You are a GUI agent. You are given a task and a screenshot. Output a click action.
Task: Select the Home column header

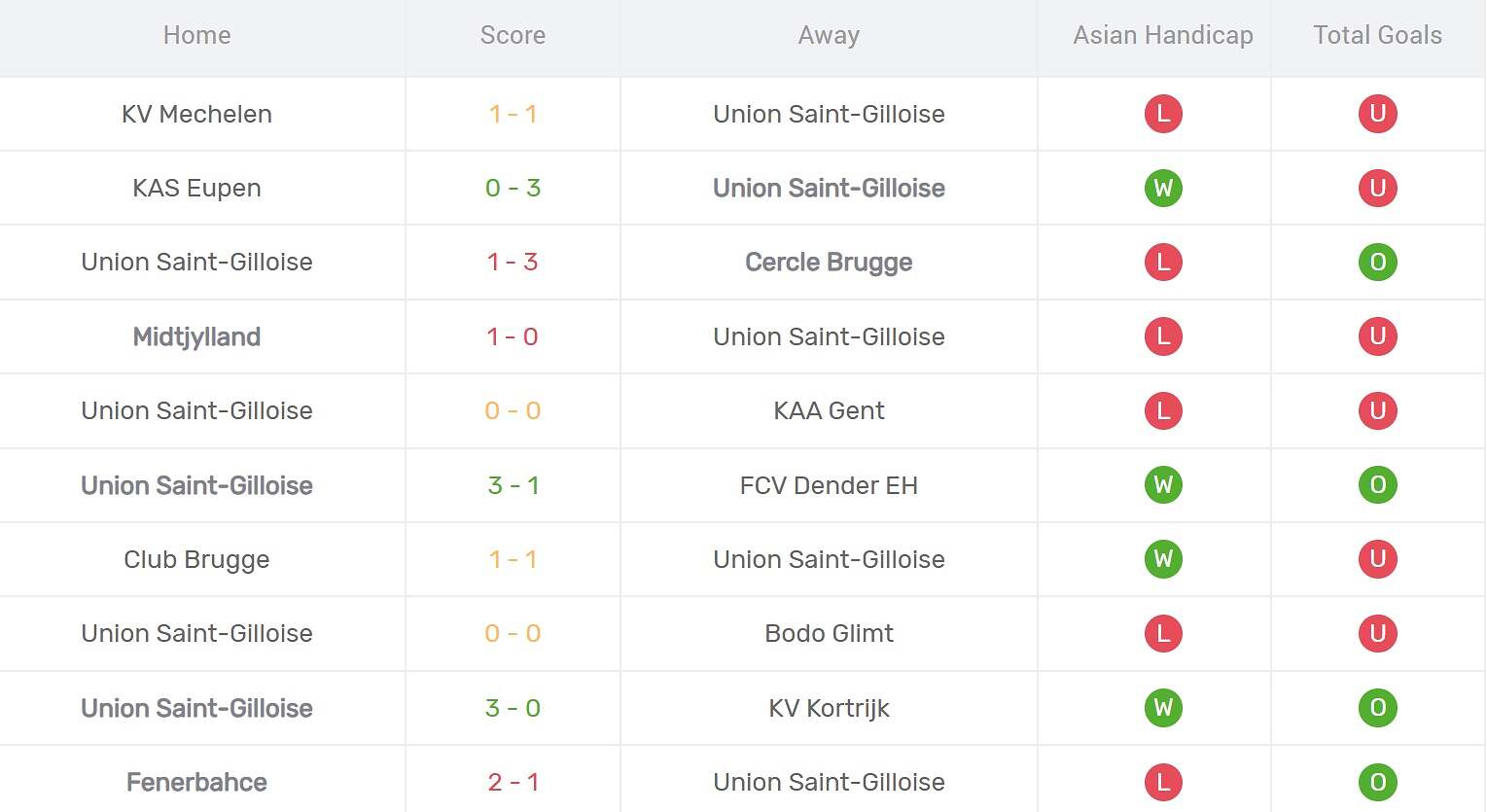tap(197, 36)
